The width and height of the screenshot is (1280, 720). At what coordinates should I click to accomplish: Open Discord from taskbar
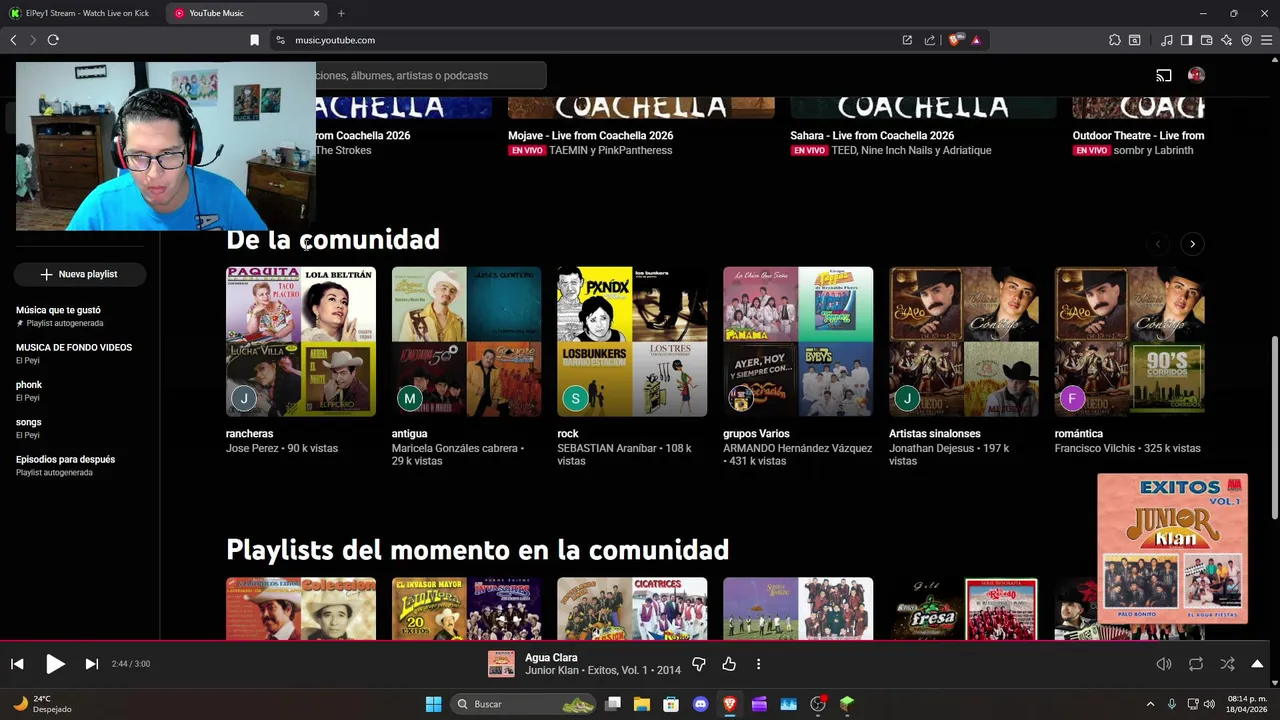coord(700,704)
